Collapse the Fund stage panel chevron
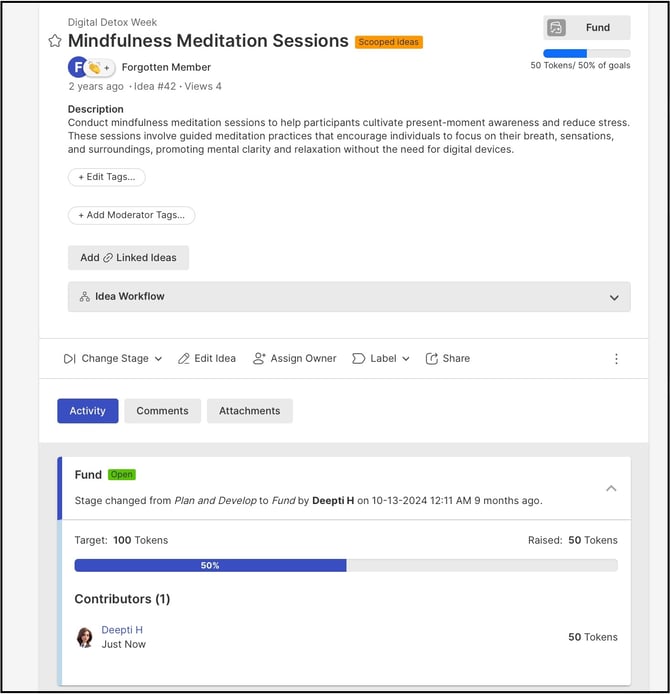This screenshot has height=694, width=670. (611, 488)
